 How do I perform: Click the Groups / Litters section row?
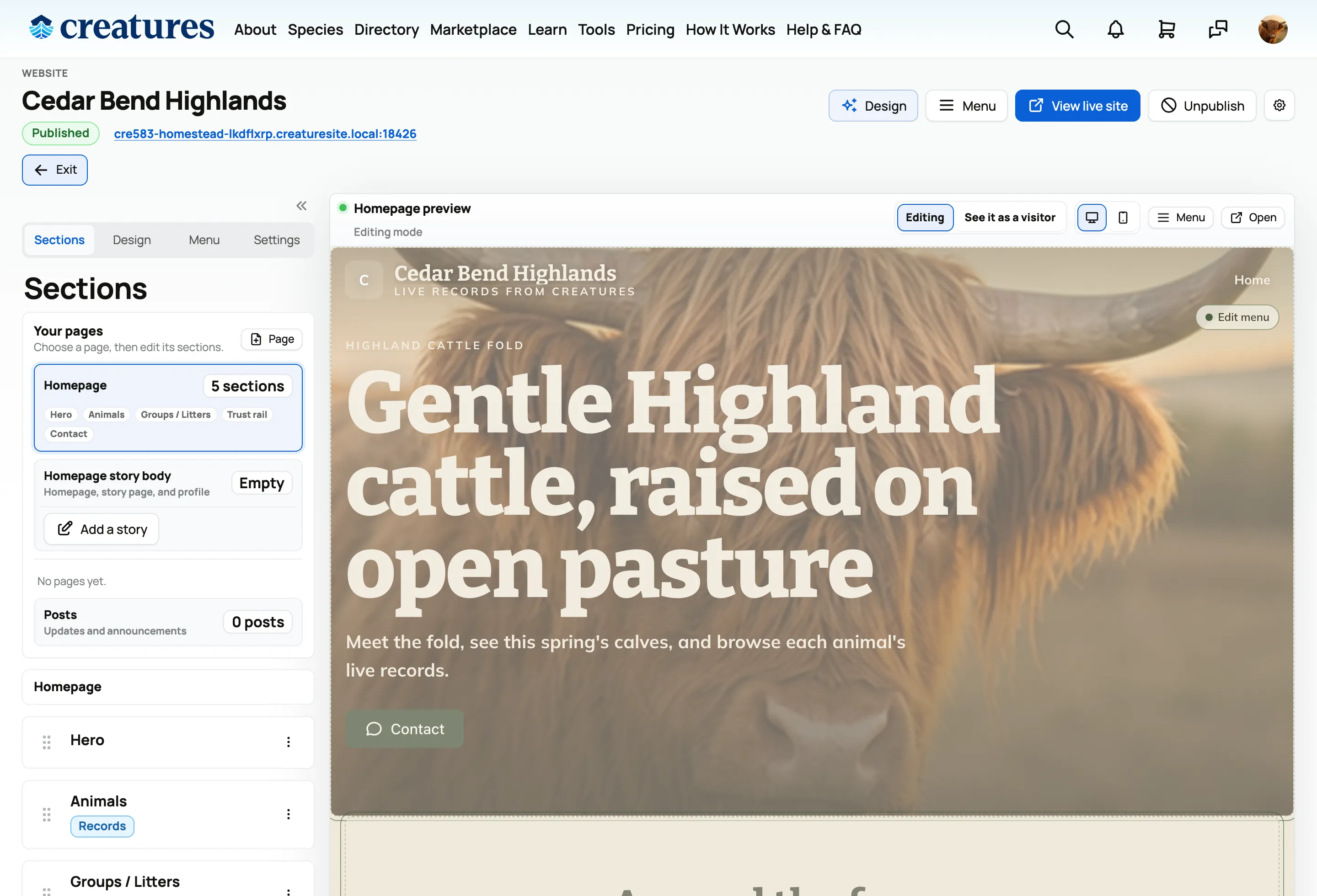click(x=168, y=879)
